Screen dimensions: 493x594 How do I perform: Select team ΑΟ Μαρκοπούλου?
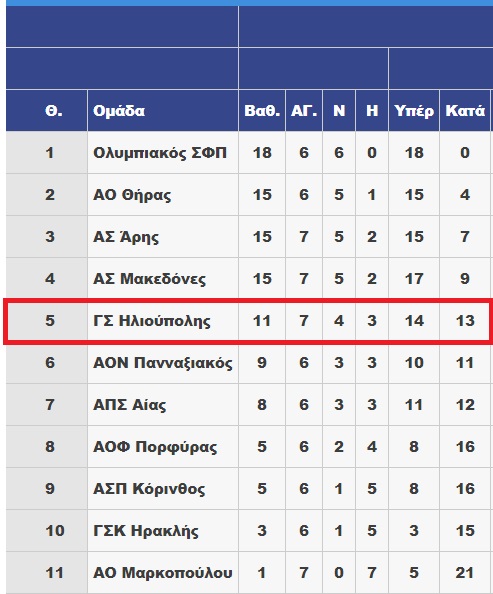coord(163,573)
